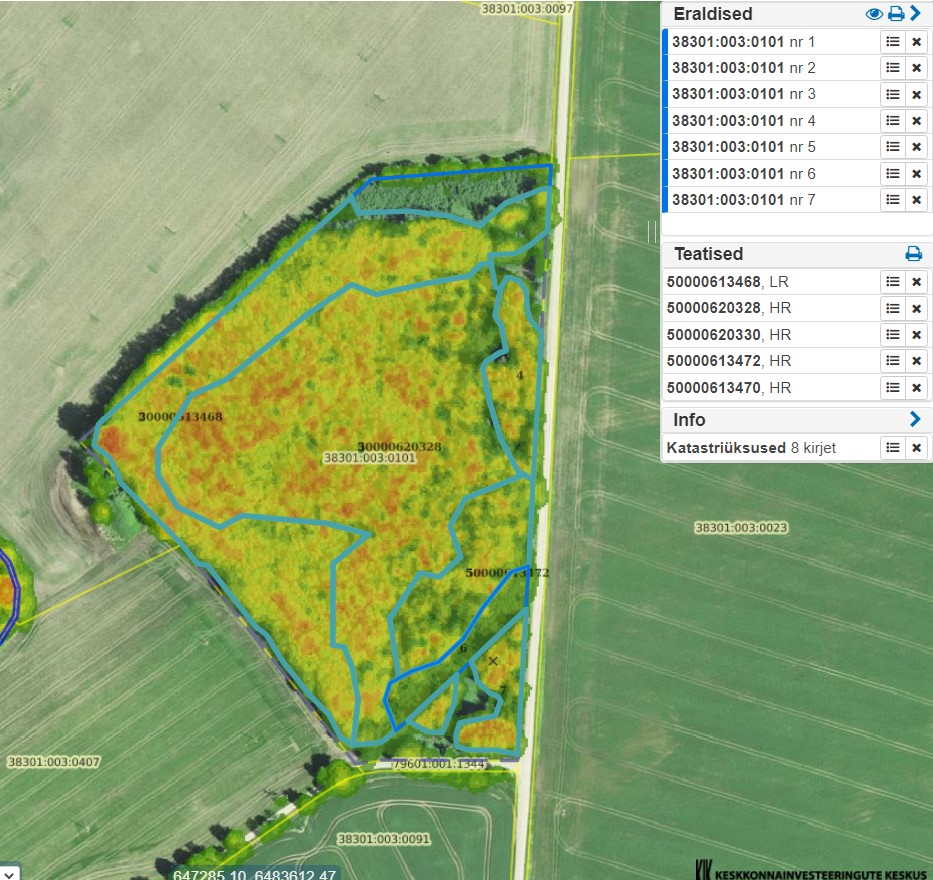Toggle Eraldised visibility with the eye icon
This screenshot has width=933, height=880.
(874, 14)
